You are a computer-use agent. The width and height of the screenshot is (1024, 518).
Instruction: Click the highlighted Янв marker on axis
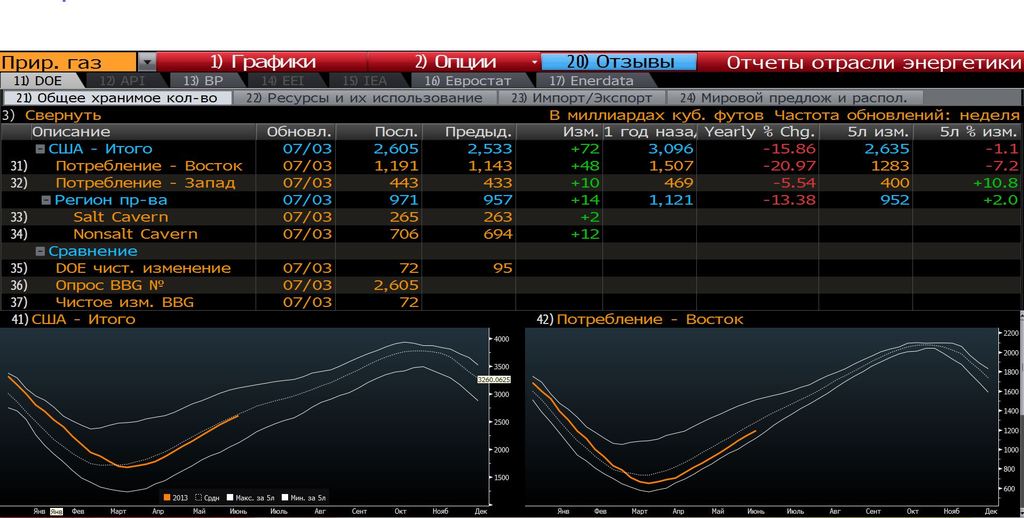tap(57, 511)
